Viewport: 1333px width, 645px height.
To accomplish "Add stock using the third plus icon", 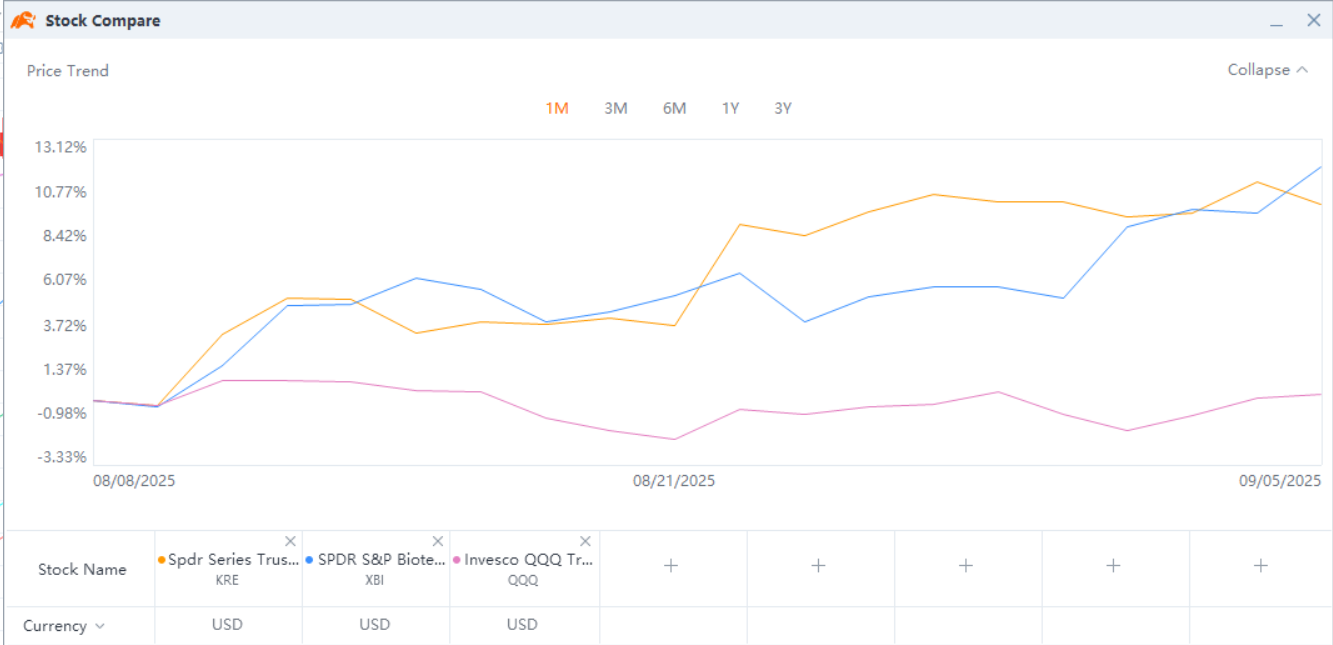I will [965, 566].
